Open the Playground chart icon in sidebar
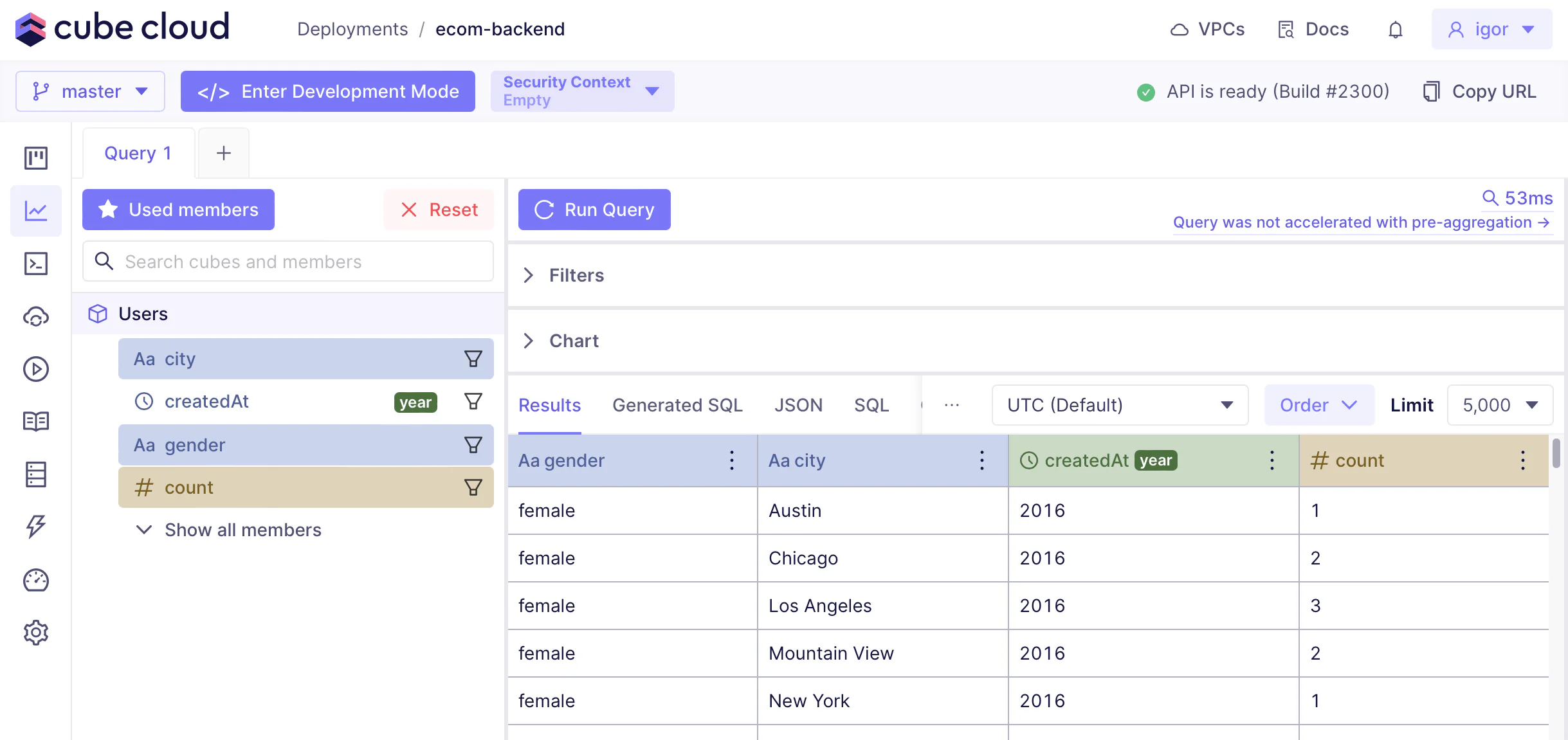1568x740 pixels. pos(36,211)
